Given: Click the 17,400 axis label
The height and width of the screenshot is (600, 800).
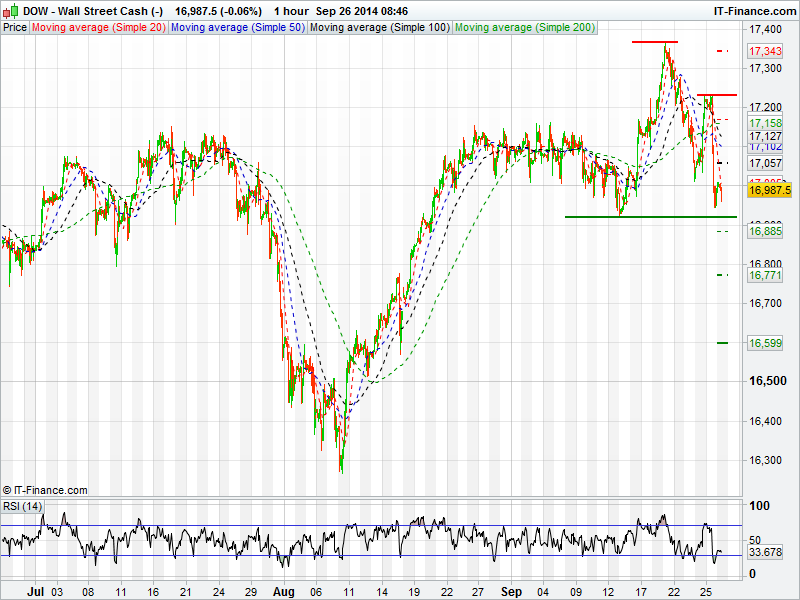Looking at the screenshot, I should pyautogui.click(x=765, y=29).
